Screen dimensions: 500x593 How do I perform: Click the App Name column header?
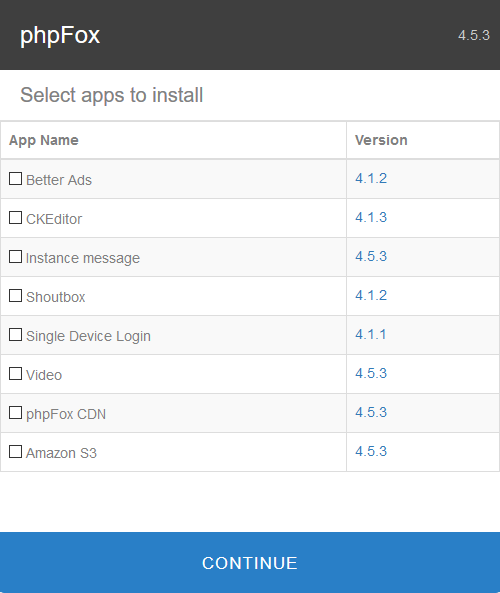click(x=44, y=140)
